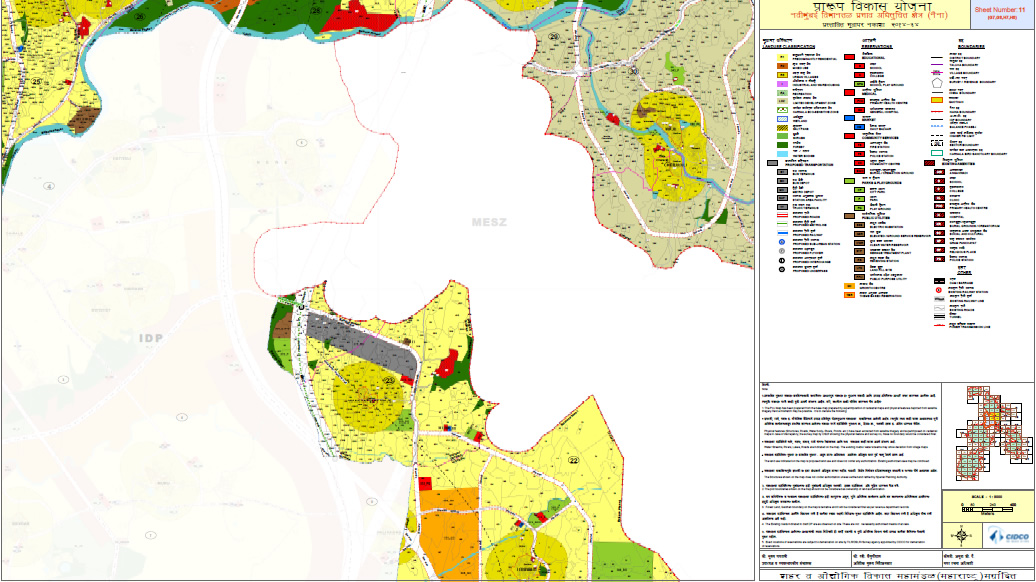Screen dimensions: 1036x582
Task: Click the blue proposed suburban station circle symbol
Action: (x=782, y=242)
